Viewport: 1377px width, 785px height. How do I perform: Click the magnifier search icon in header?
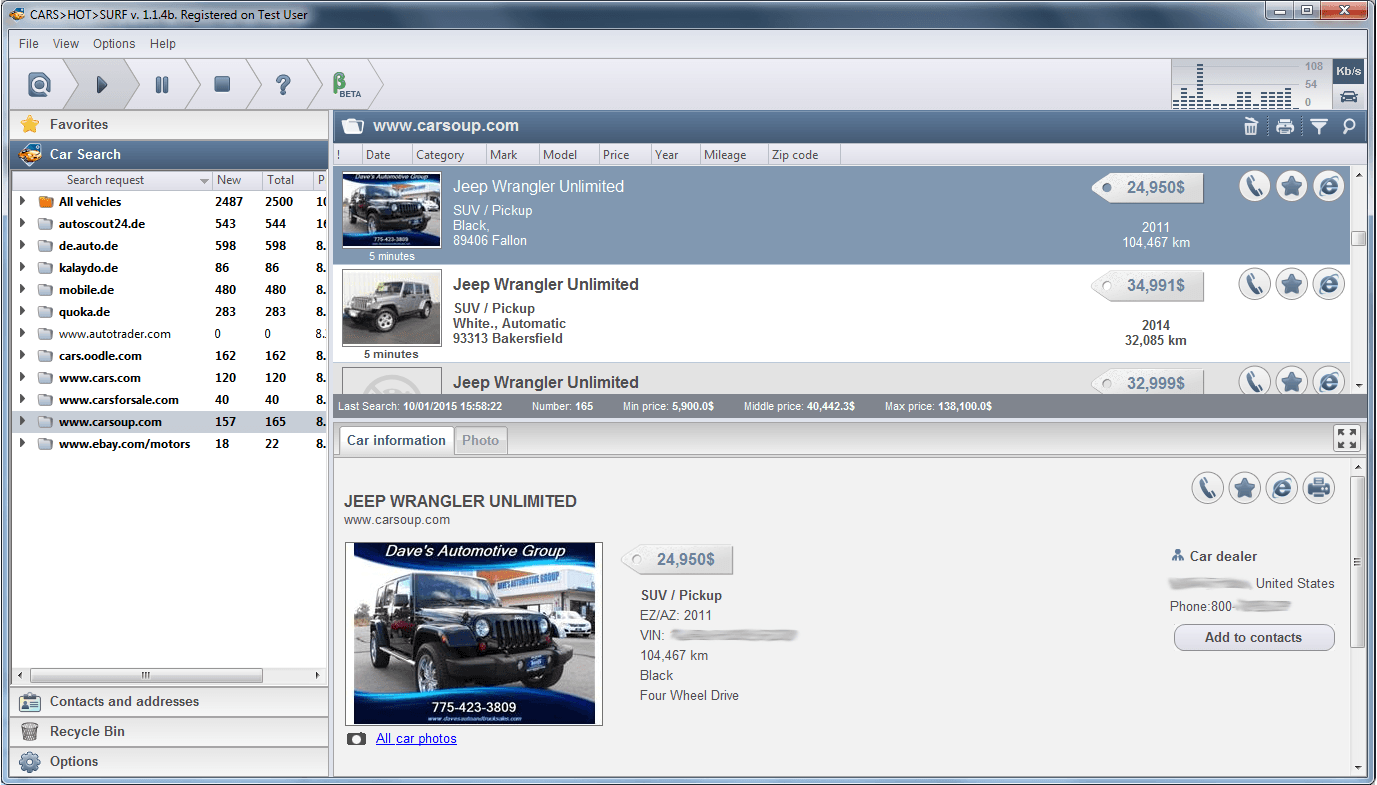click(1349, 126)
